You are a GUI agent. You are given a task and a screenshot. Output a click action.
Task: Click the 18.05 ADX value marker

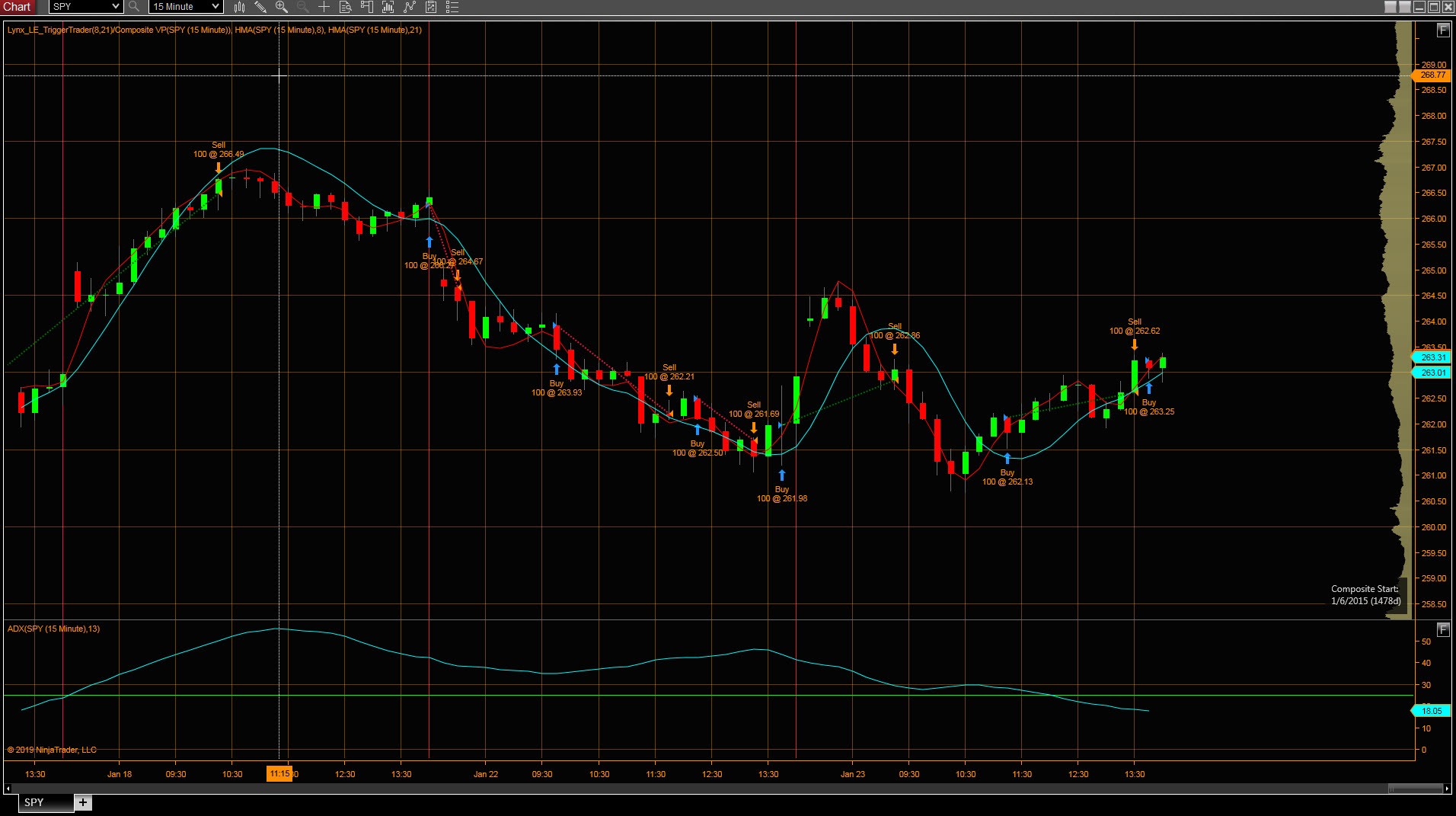1432,711
